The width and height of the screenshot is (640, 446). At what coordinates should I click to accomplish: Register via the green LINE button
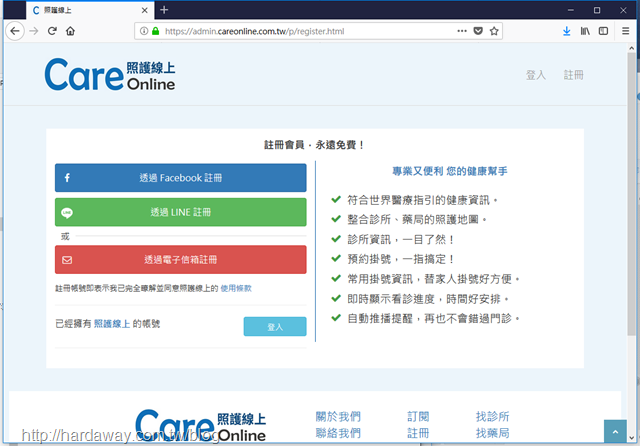pyautogui.click(x=180, y=212)
